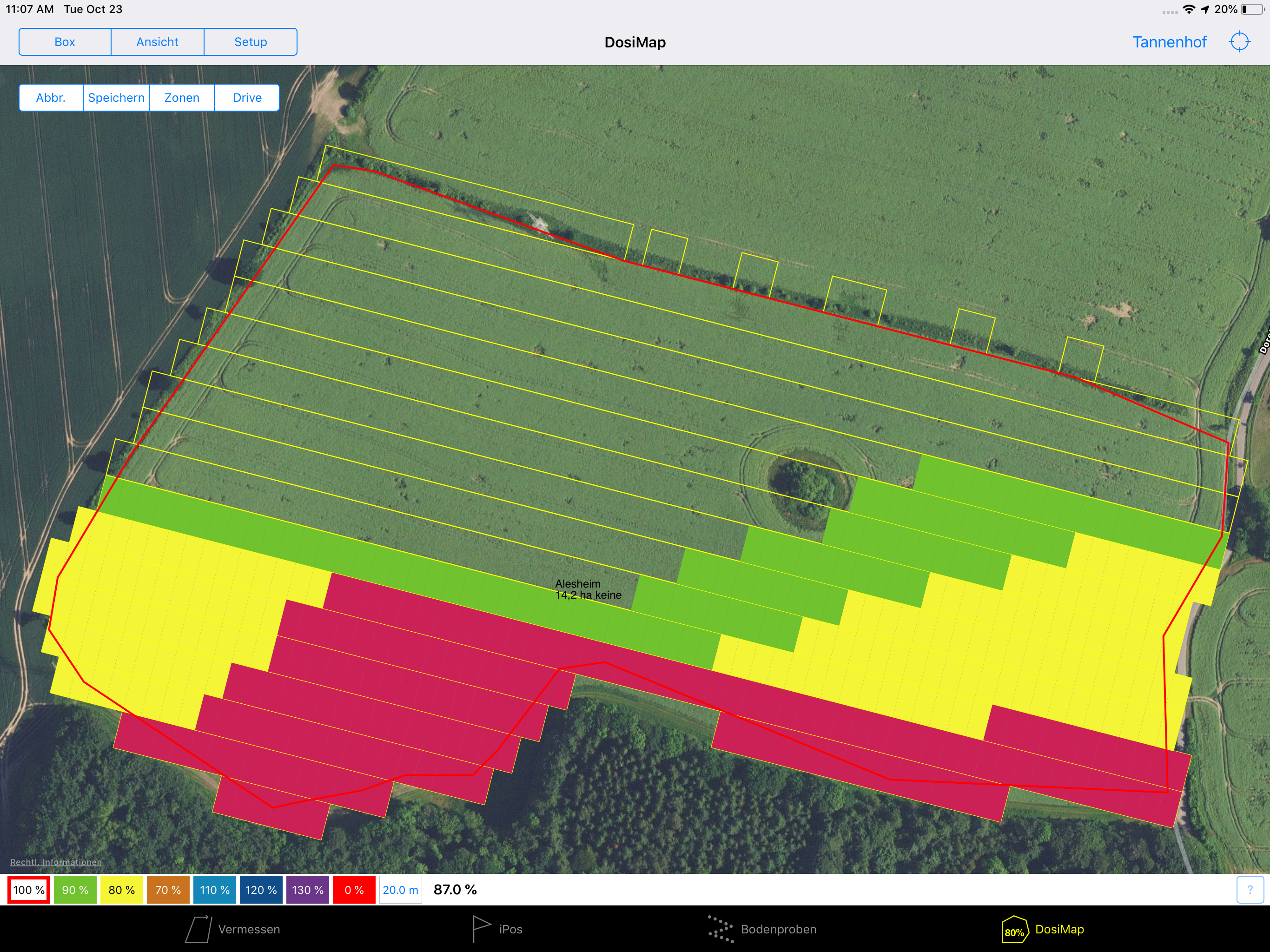Tap the help question mark button
The width and height of the screenshot is (1270, 952).
point(1250,889)
